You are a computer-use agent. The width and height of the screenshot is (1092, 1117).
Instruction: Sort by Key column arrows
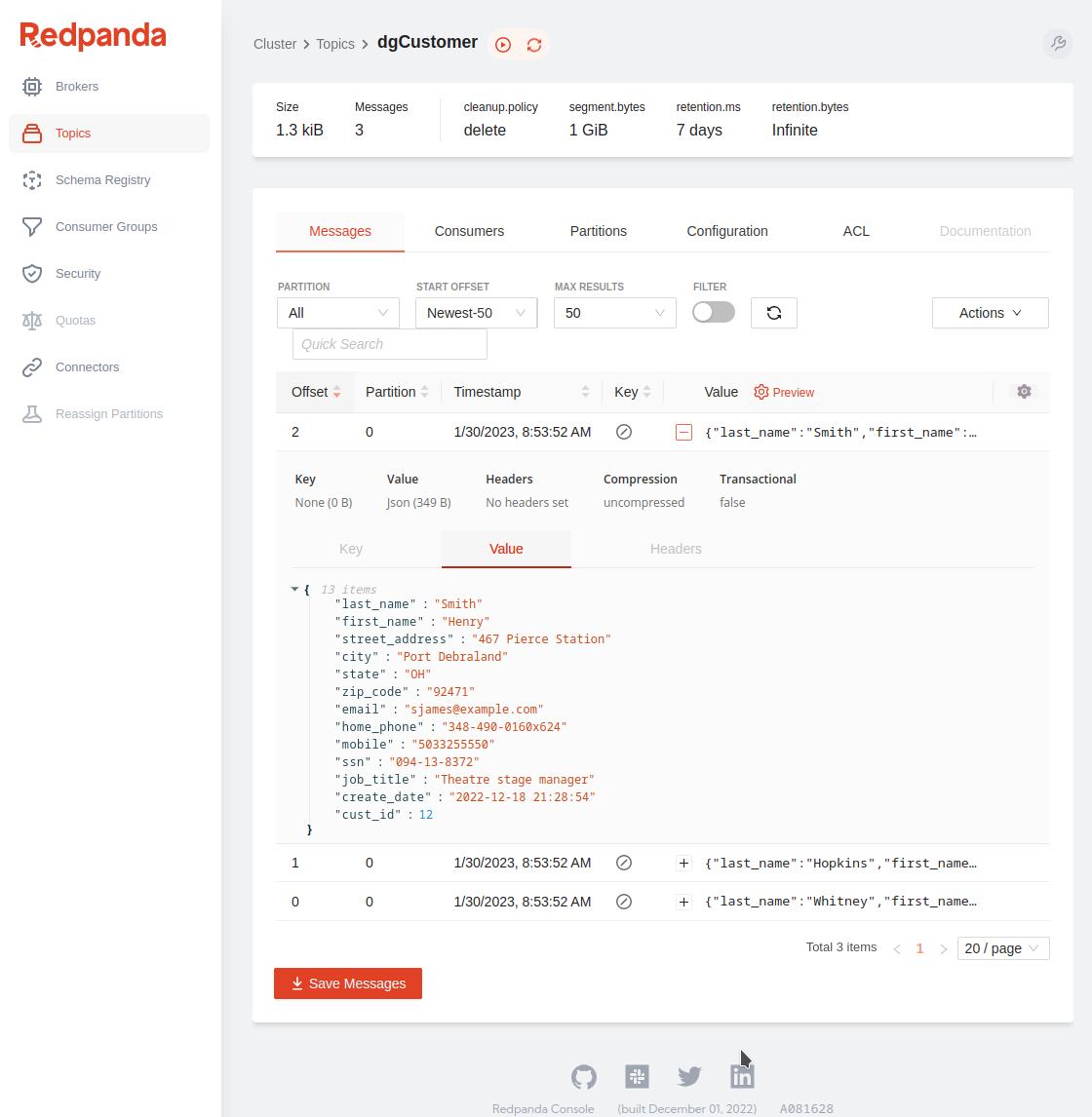(647, 392)
